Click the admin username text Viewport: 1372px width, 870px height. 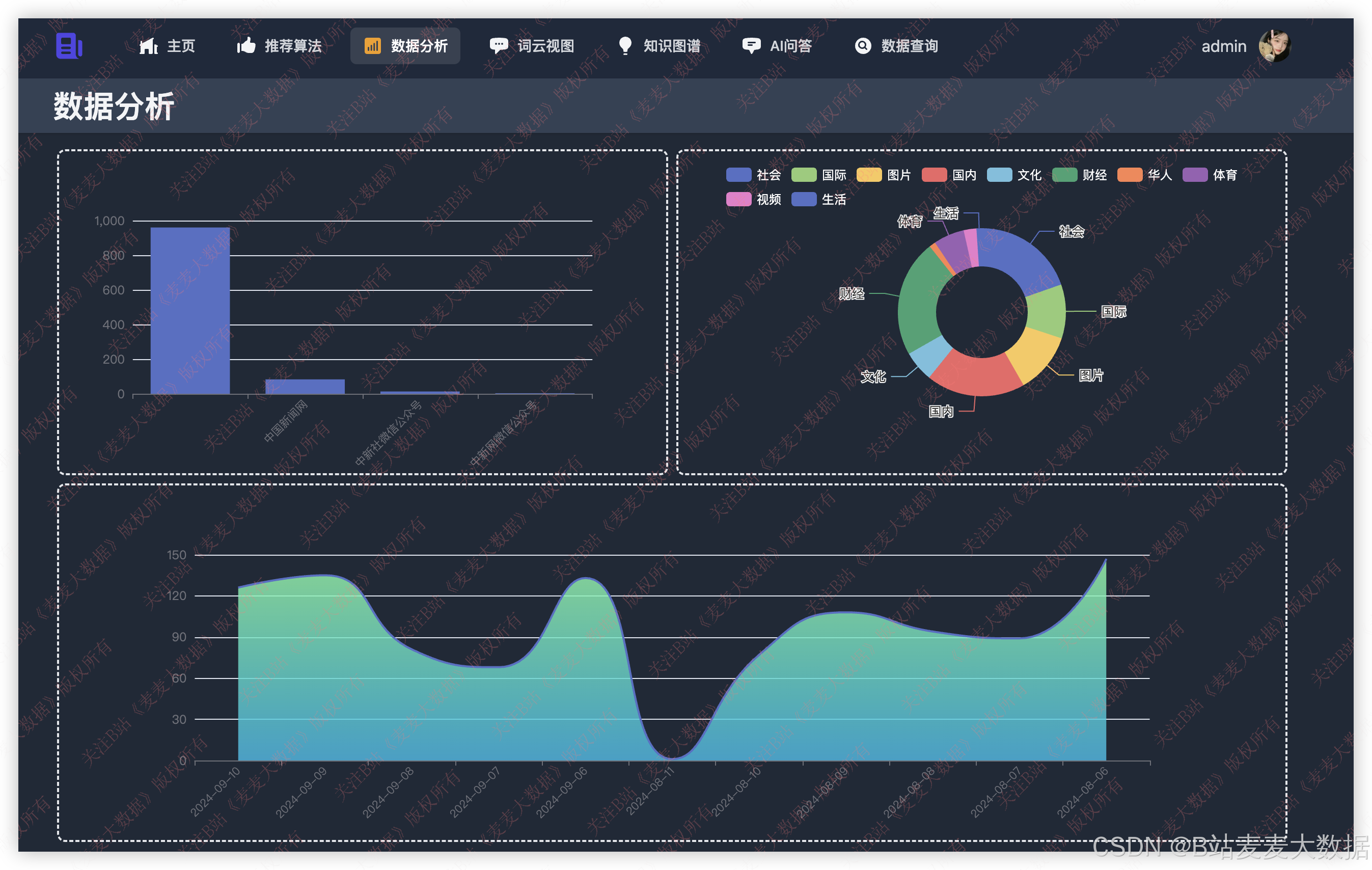pyautogui.click(x=1223, y=46)
